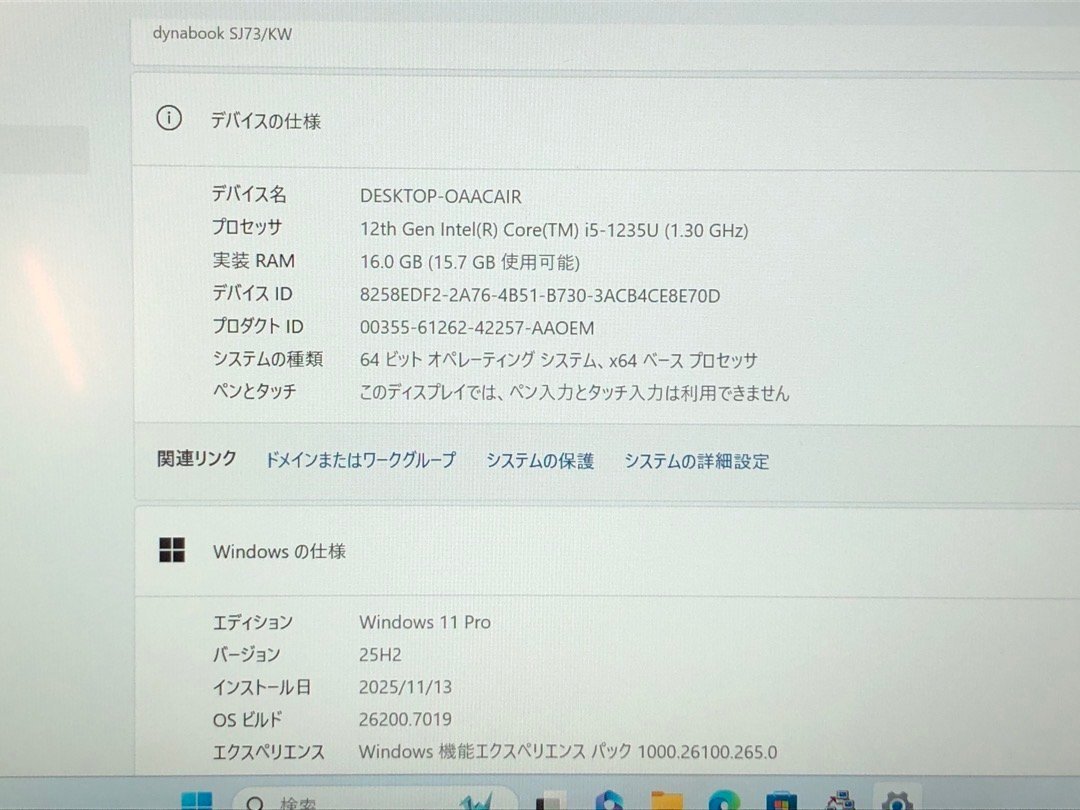Open the Start menu on the taskbar
The image size is (1080, 810).
(x=197, y=801)
